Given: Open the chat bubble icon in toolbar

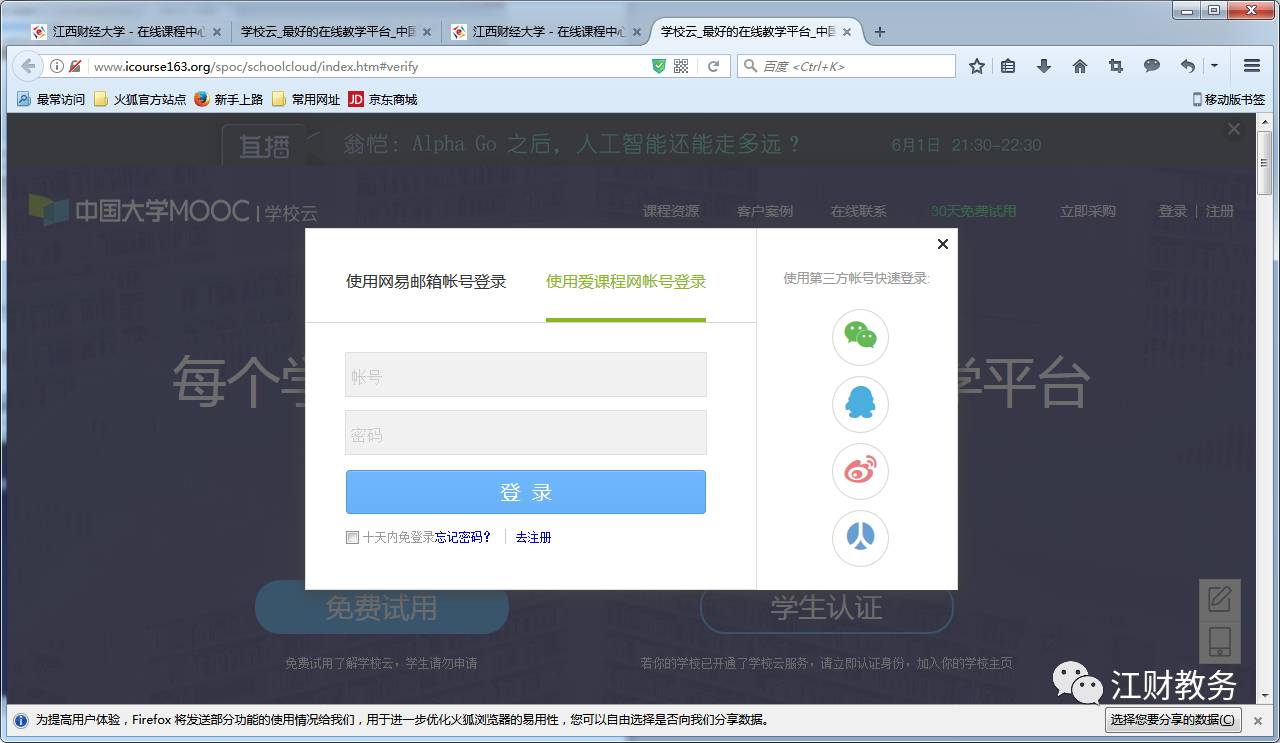Looking at the screenshot, I should point(1152,66).
